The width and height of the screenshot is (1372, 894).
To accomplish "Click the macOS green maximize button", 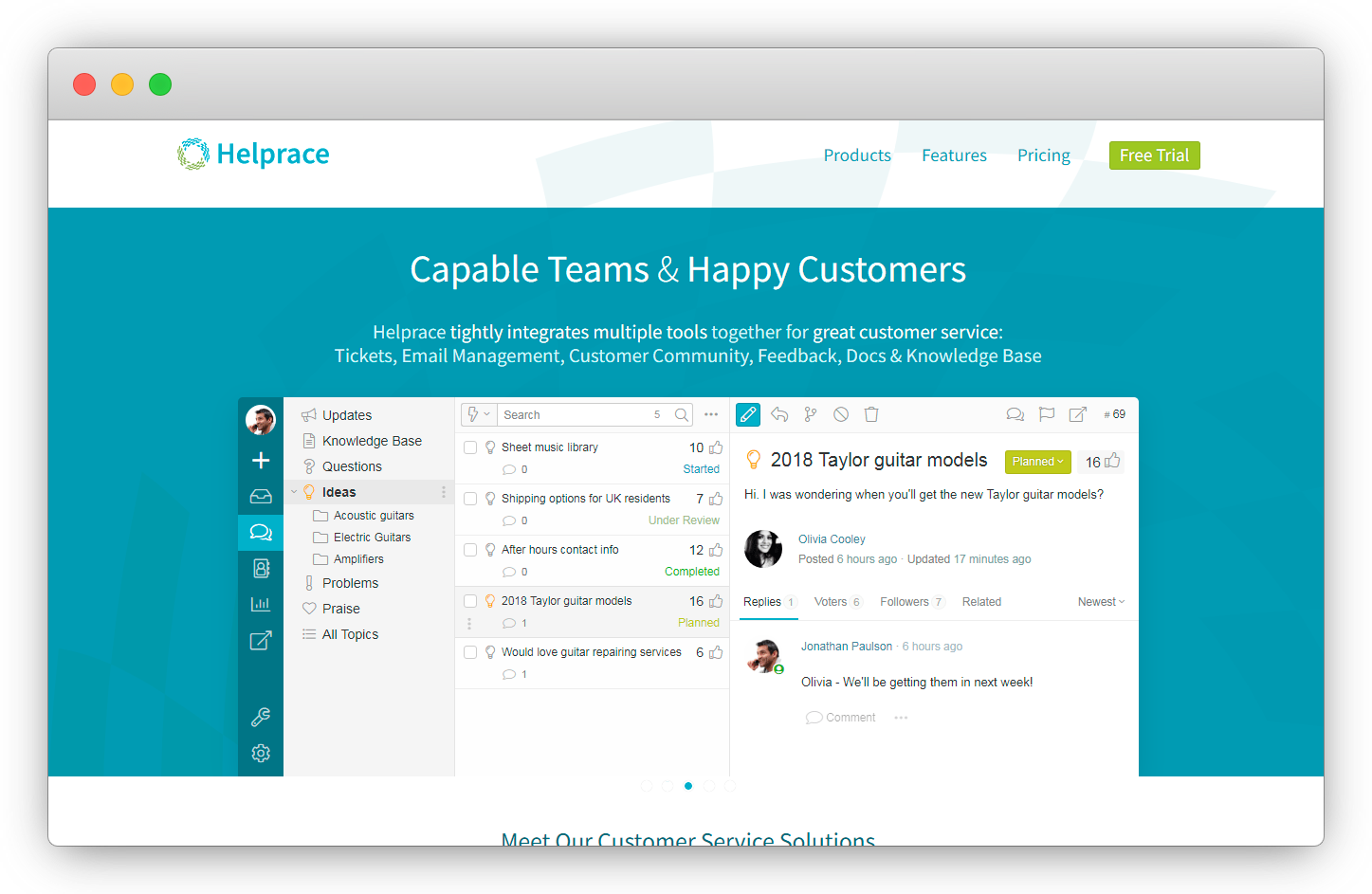I will tap(160, 84).
